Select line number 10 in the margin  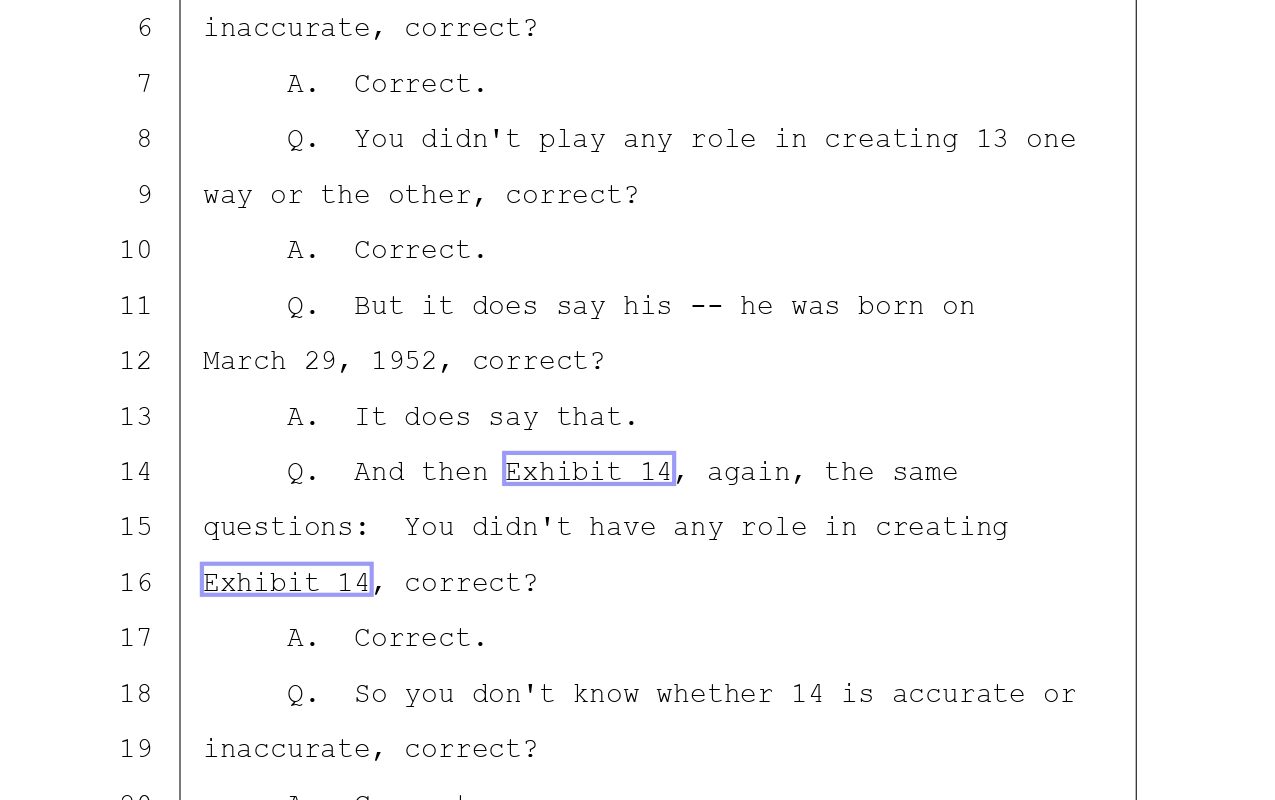point(136,250)
